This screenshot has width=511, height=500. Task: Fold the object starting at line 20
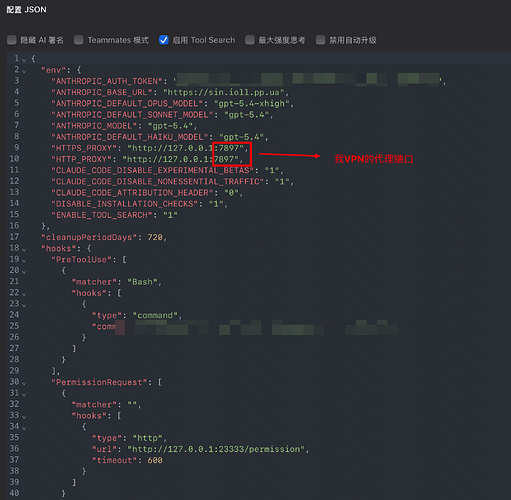[x=24, y=272]
